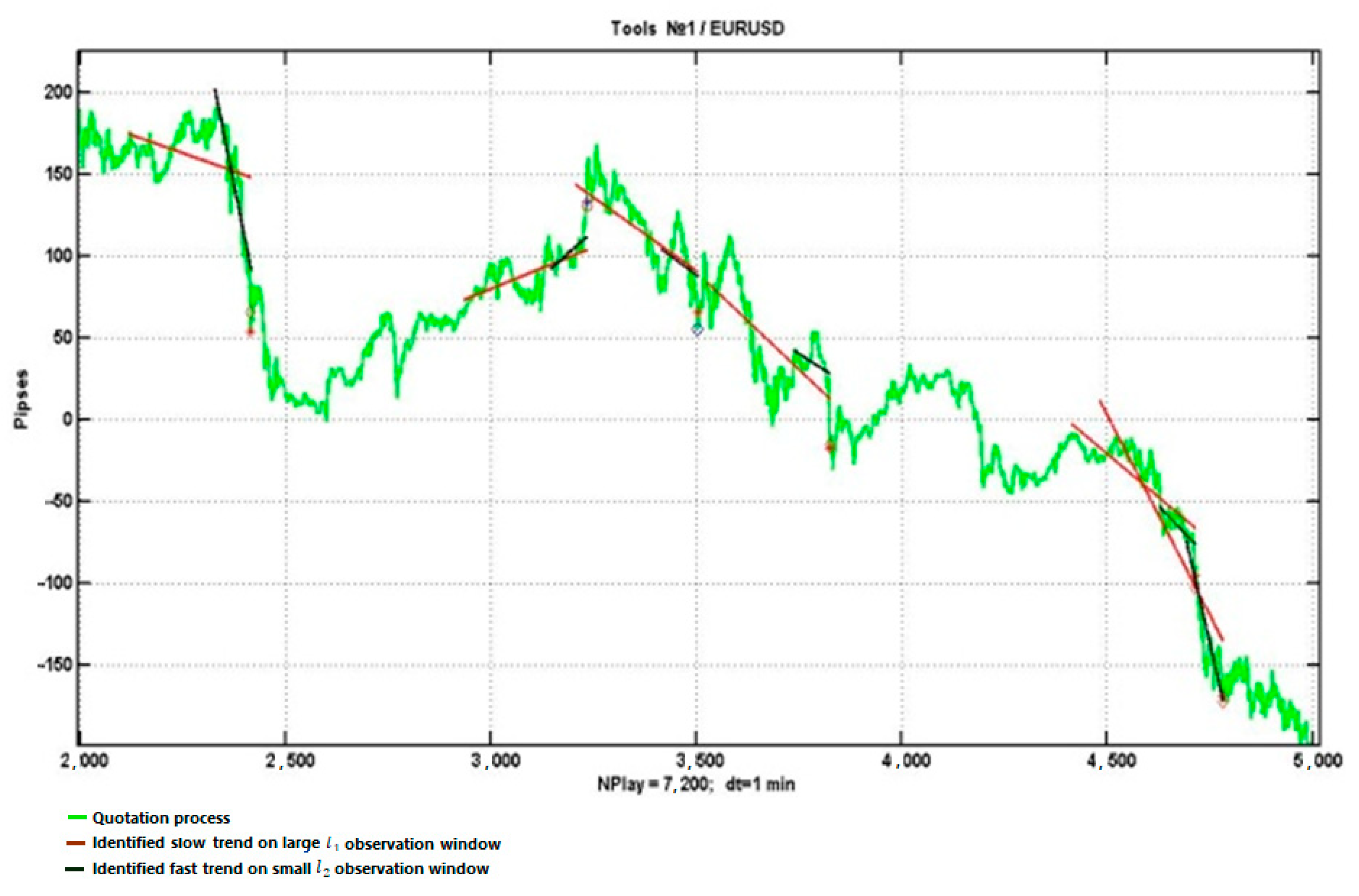Click the Pipses y-axis label

pyautogui.click(x=21, y=400)
